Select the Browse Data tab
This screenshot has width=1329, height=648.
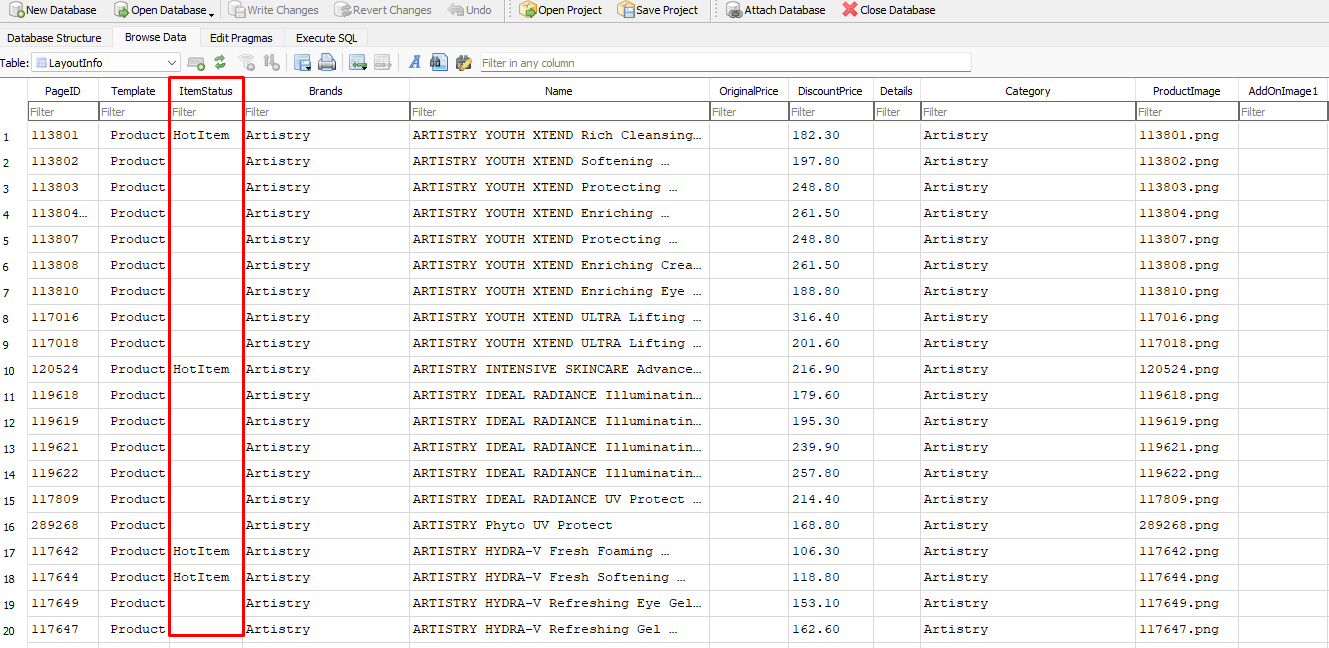[x=155, y=37]
